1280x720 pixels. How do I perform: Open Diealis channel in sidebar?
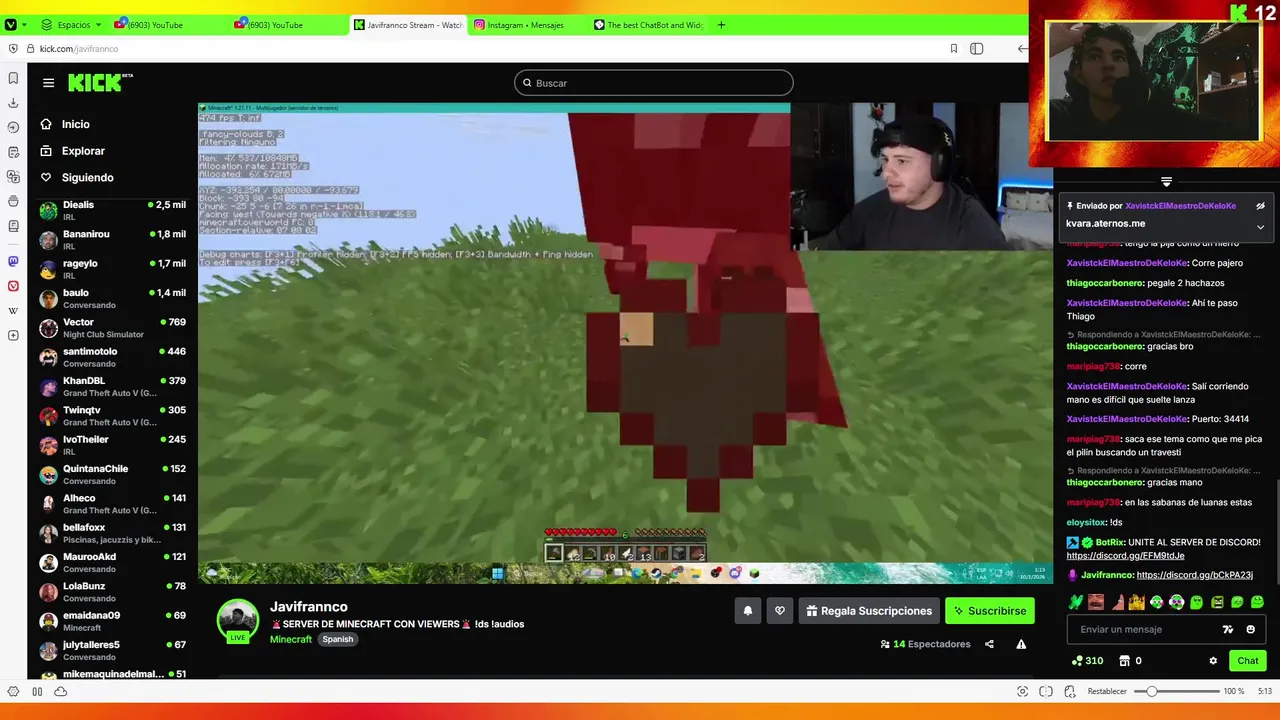point(112,210)
